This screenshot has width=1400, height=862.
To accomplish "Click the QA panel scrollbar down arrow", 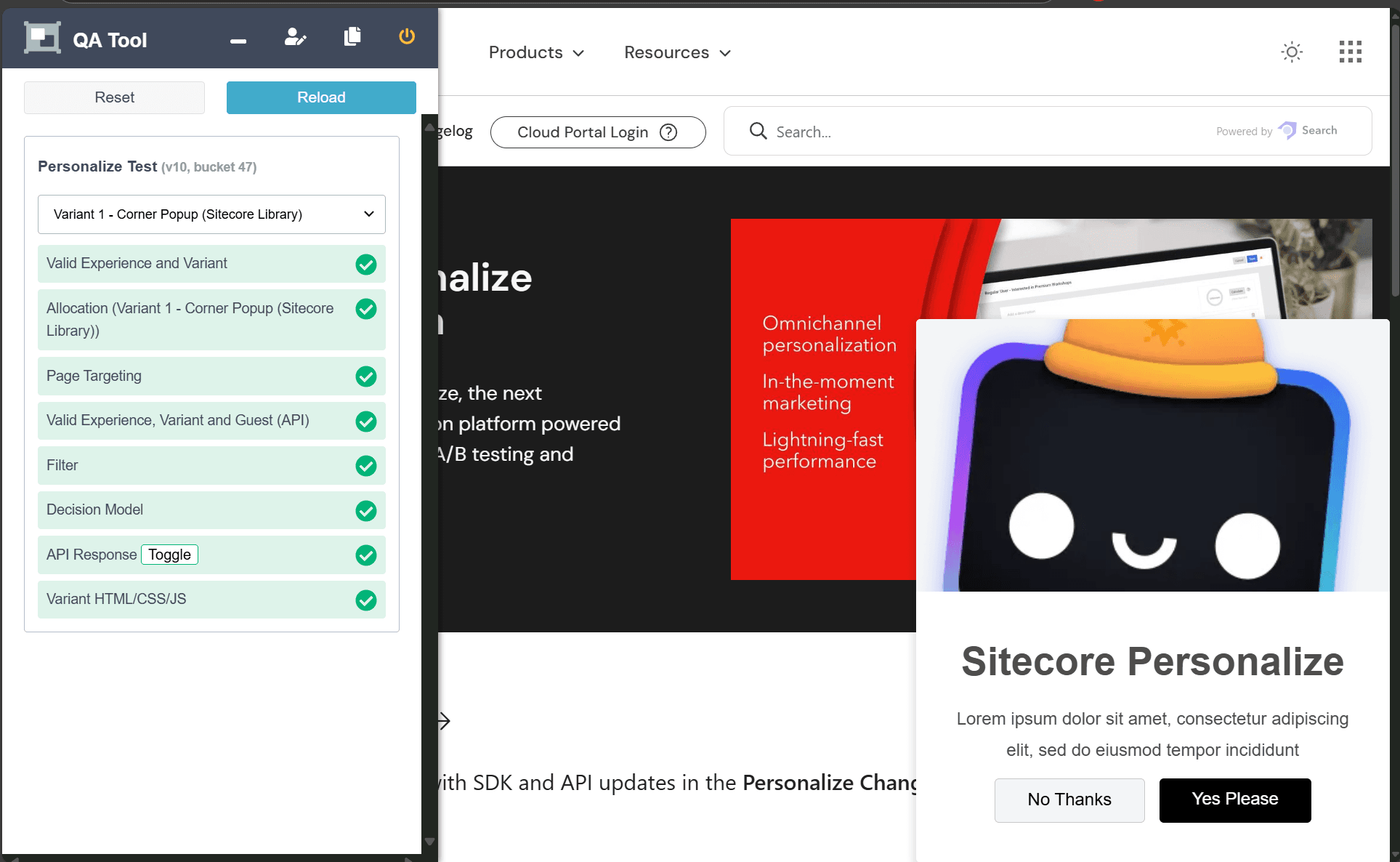I will tap(429, 842).
